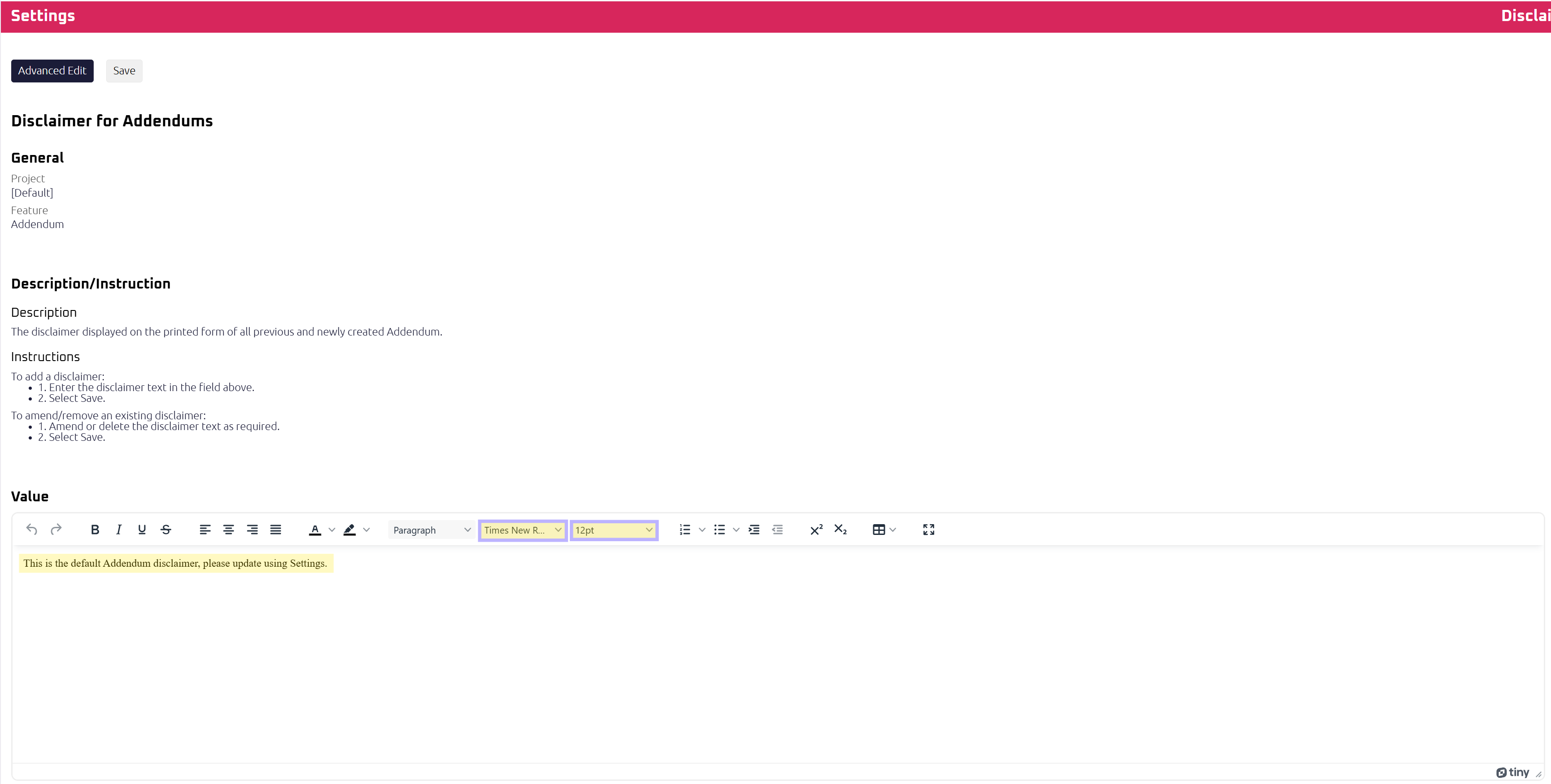Click the editor resize handle
This screenshot has width=1551, height=784.
click(1538, 774)
